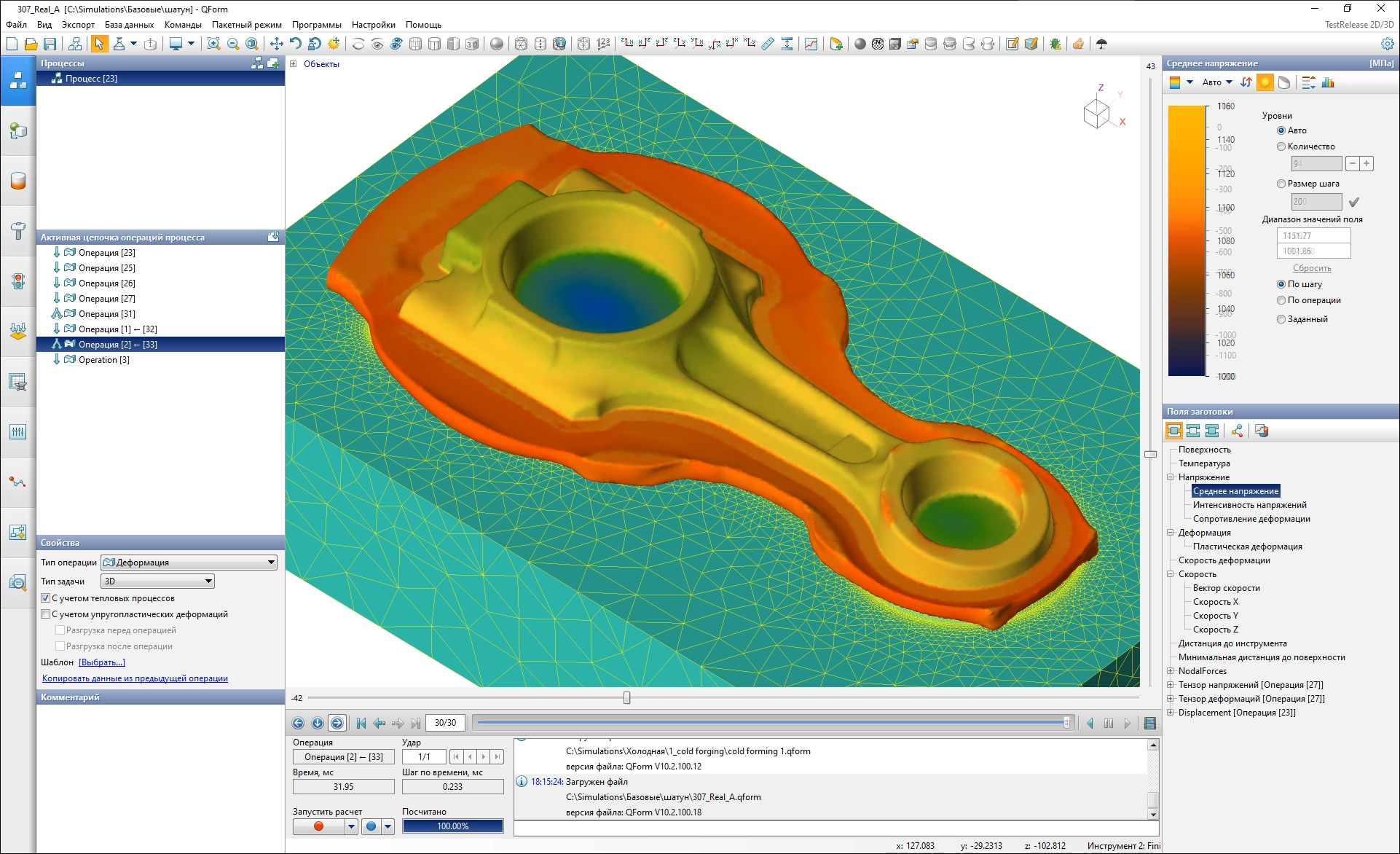Click the thumbs-up toolbar icon

1078,44
